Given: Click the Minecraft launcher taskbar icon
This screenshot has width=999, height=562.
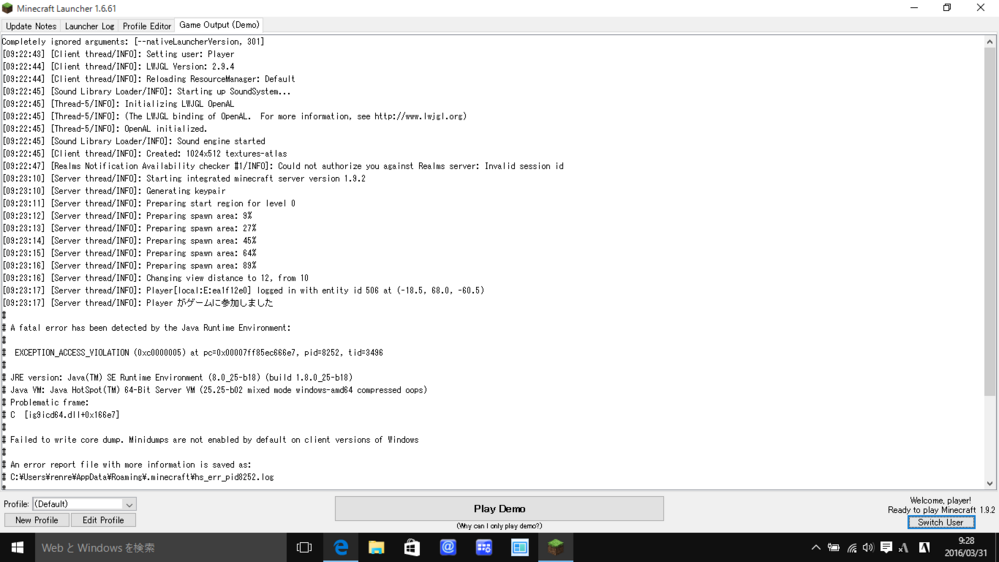Looking at the screenshot, I should 555,547.
